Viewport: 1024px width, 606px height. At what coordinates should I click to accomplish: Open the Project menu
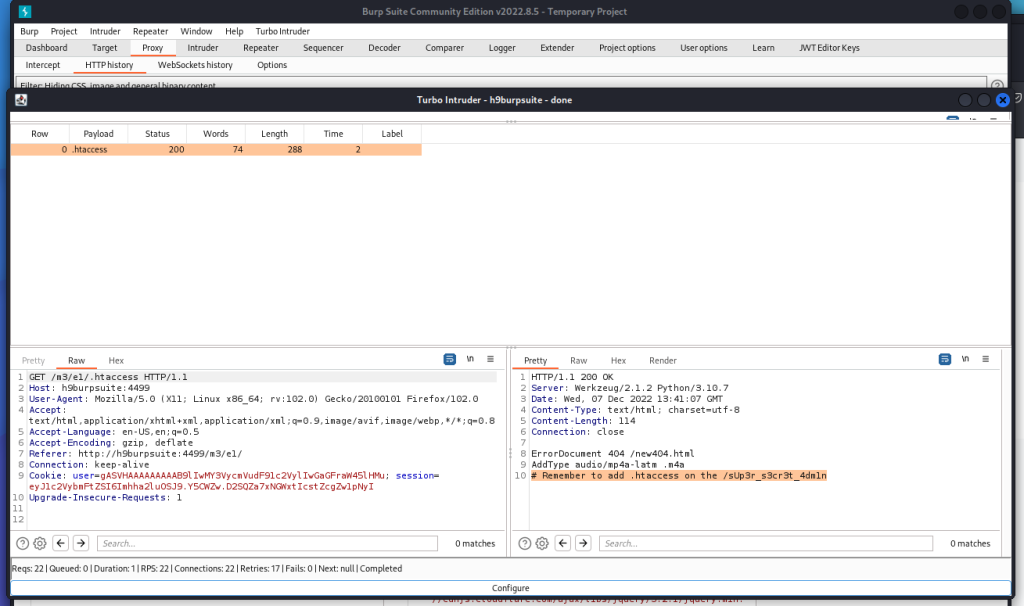(x=64, y=31)
